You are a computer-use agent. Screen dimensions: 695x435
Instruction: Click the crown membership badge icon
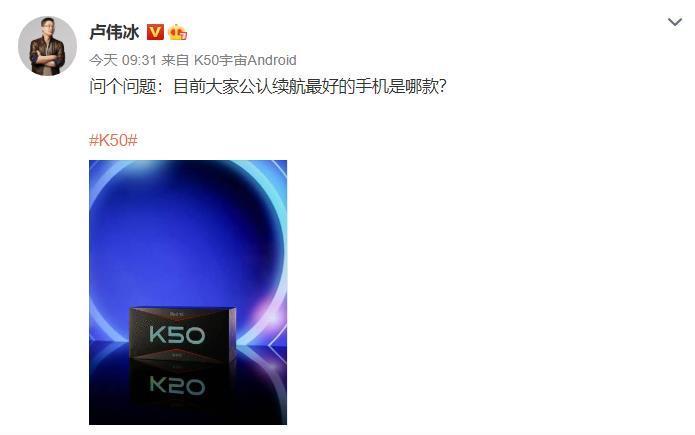pos(177,32)
